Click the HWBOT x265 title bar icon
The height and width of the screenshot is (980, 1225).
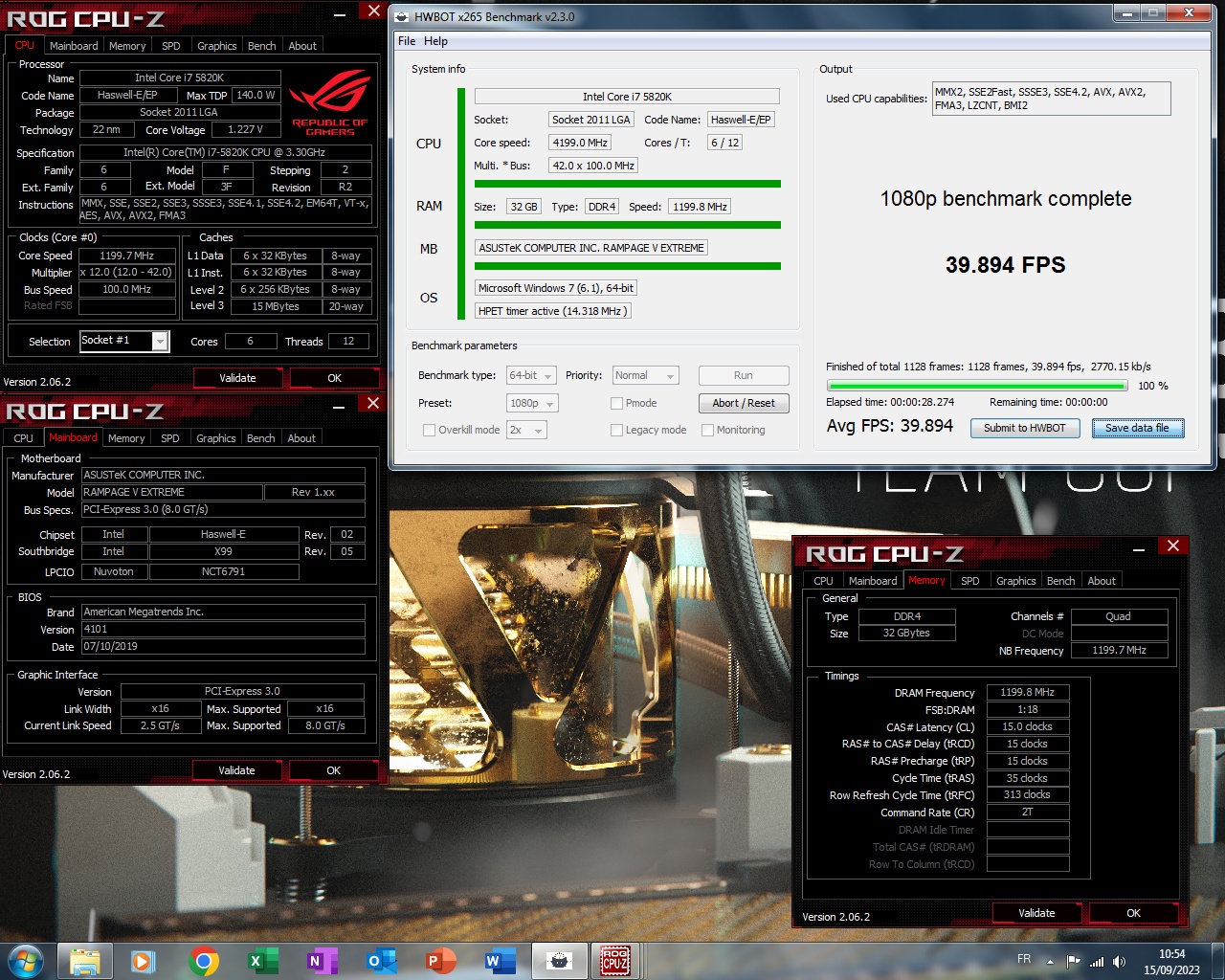(402, 16)
